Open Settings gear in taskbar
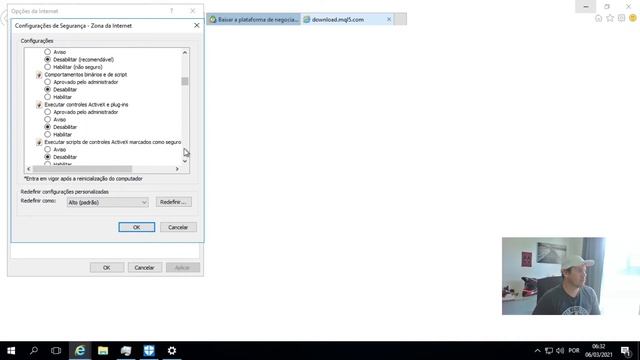The height and width of the screenshot is (360, 640). (x=172, y=351)
